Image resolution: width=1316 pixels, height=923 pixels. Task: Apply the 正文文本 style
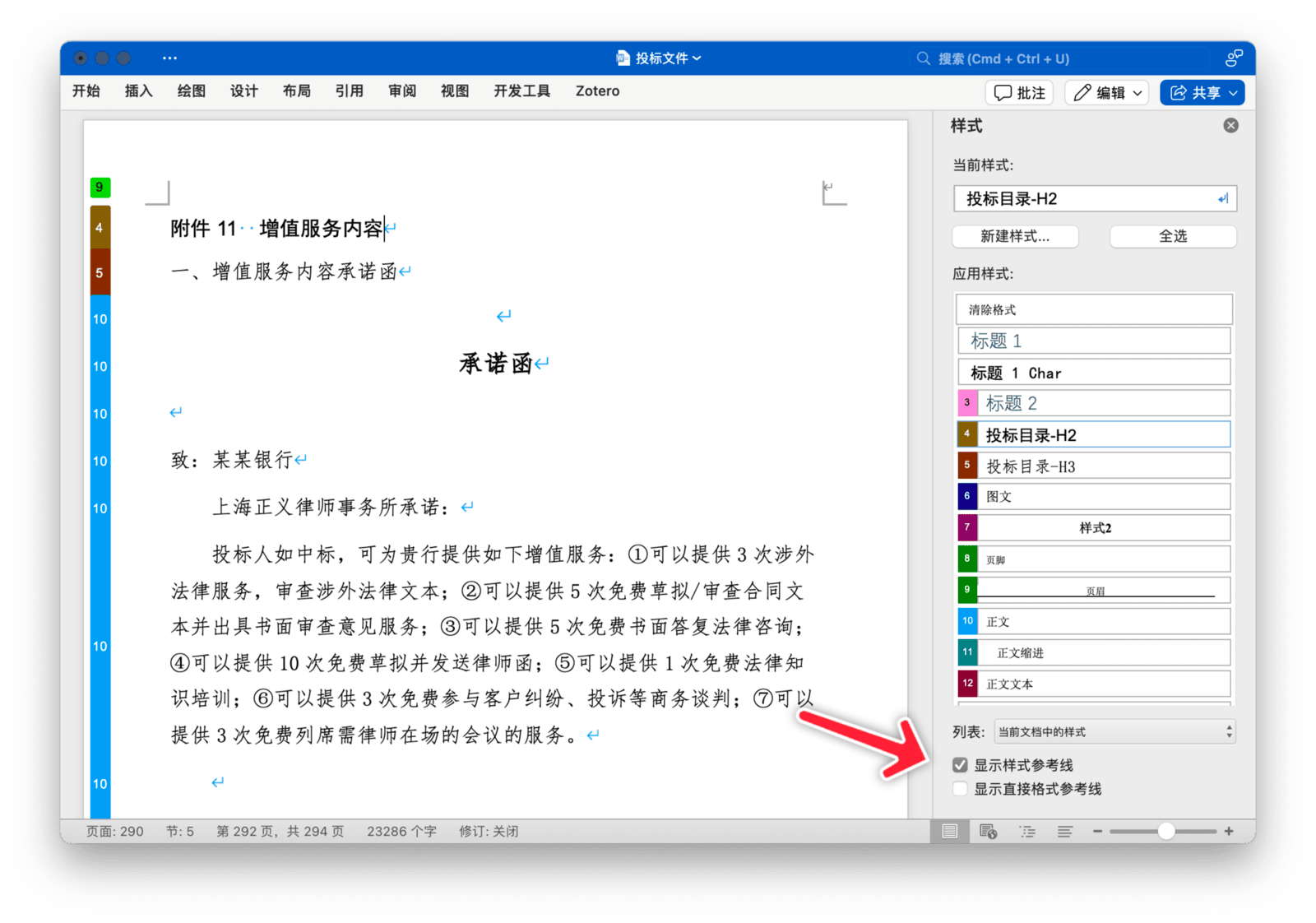pyautogui.click(x=1103, y=684)
